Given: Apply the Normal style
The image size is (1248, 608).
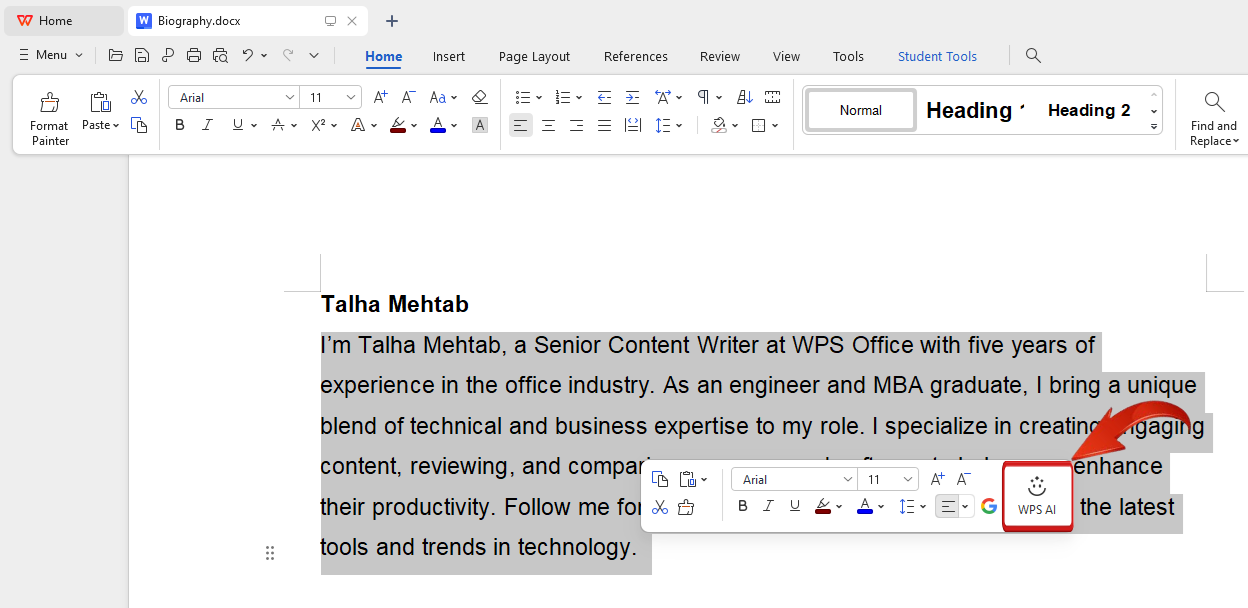Looking at the screenshot, I should pos(861,110).
